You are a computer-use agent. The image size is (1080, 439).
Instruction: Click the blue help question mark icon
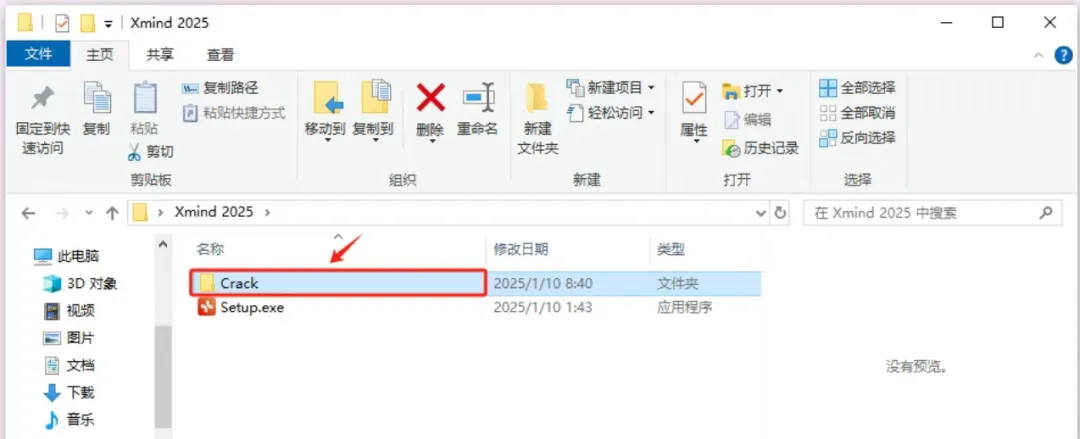click(1063, 55)
